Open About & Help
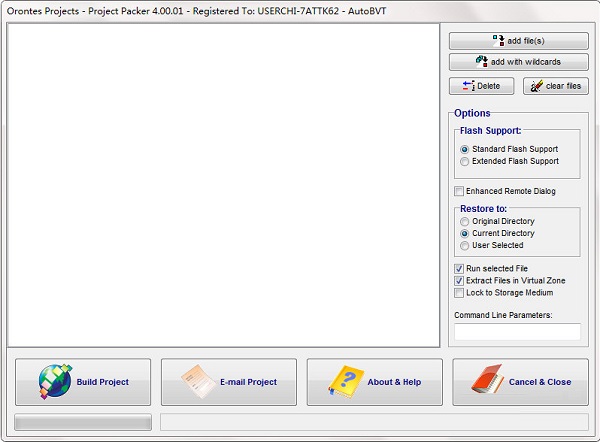 [375, 382]
